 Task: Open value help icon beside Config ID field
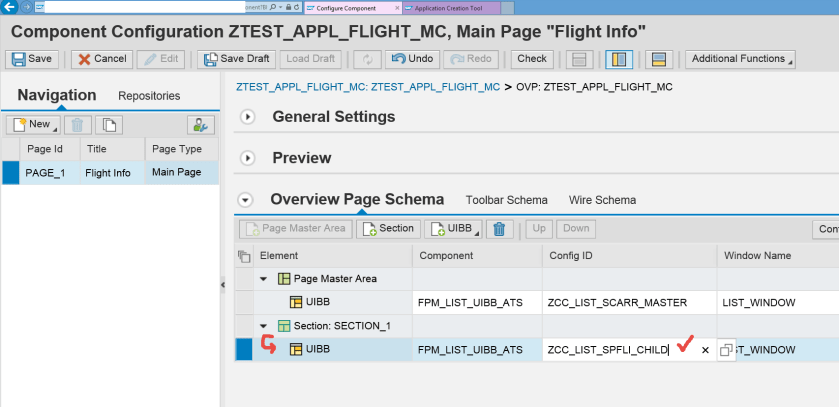tap(727, 350)
